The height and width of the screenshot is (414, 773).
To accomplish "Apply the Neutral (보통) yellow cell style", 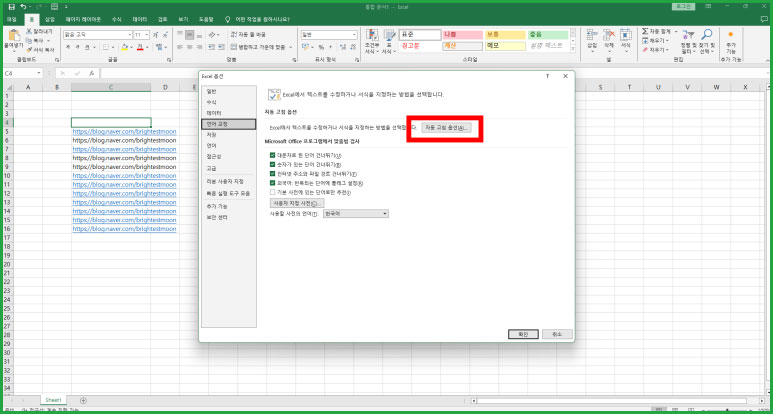I will click(x=505, y=35).
